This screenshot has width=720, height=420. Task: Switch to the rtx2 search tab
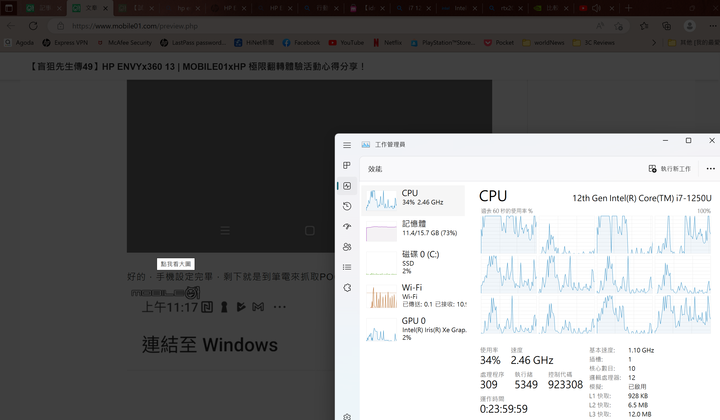click(506, 8)
